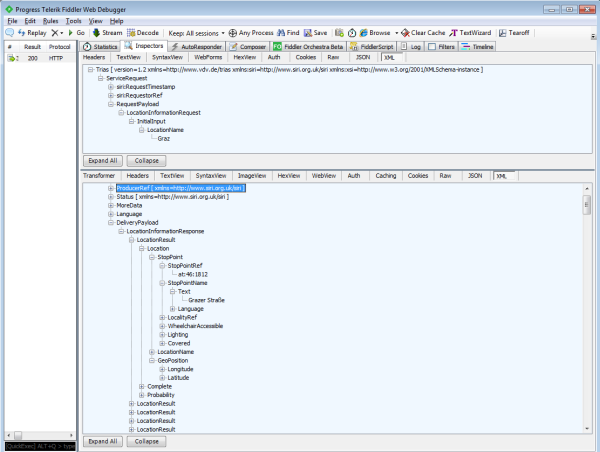Open the Help menu
Viewport: 600px width, 452px height.
(x=116, y=21)
